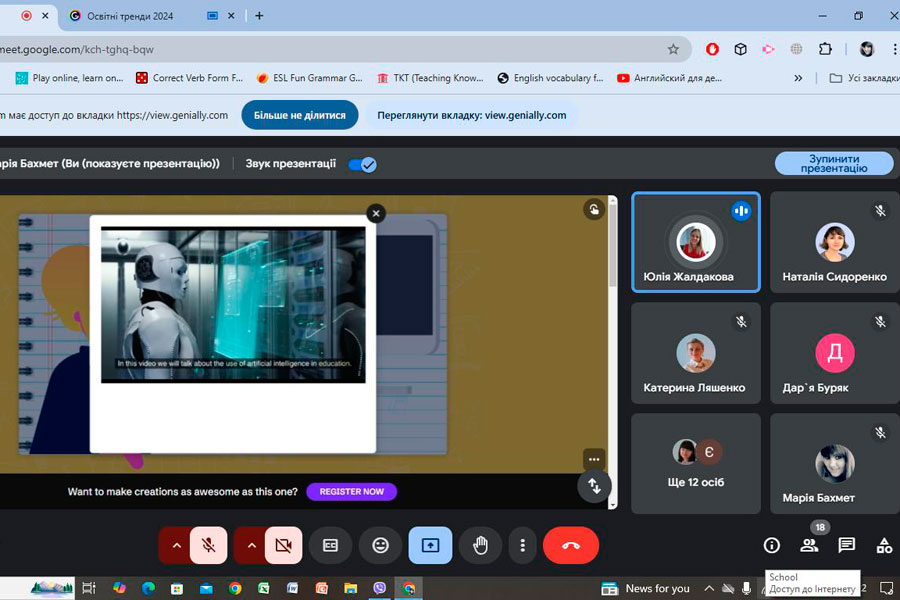This screenshot has height=600, width=900.
Task: Click Більше не ділитися button
Action: click(299, 115)
